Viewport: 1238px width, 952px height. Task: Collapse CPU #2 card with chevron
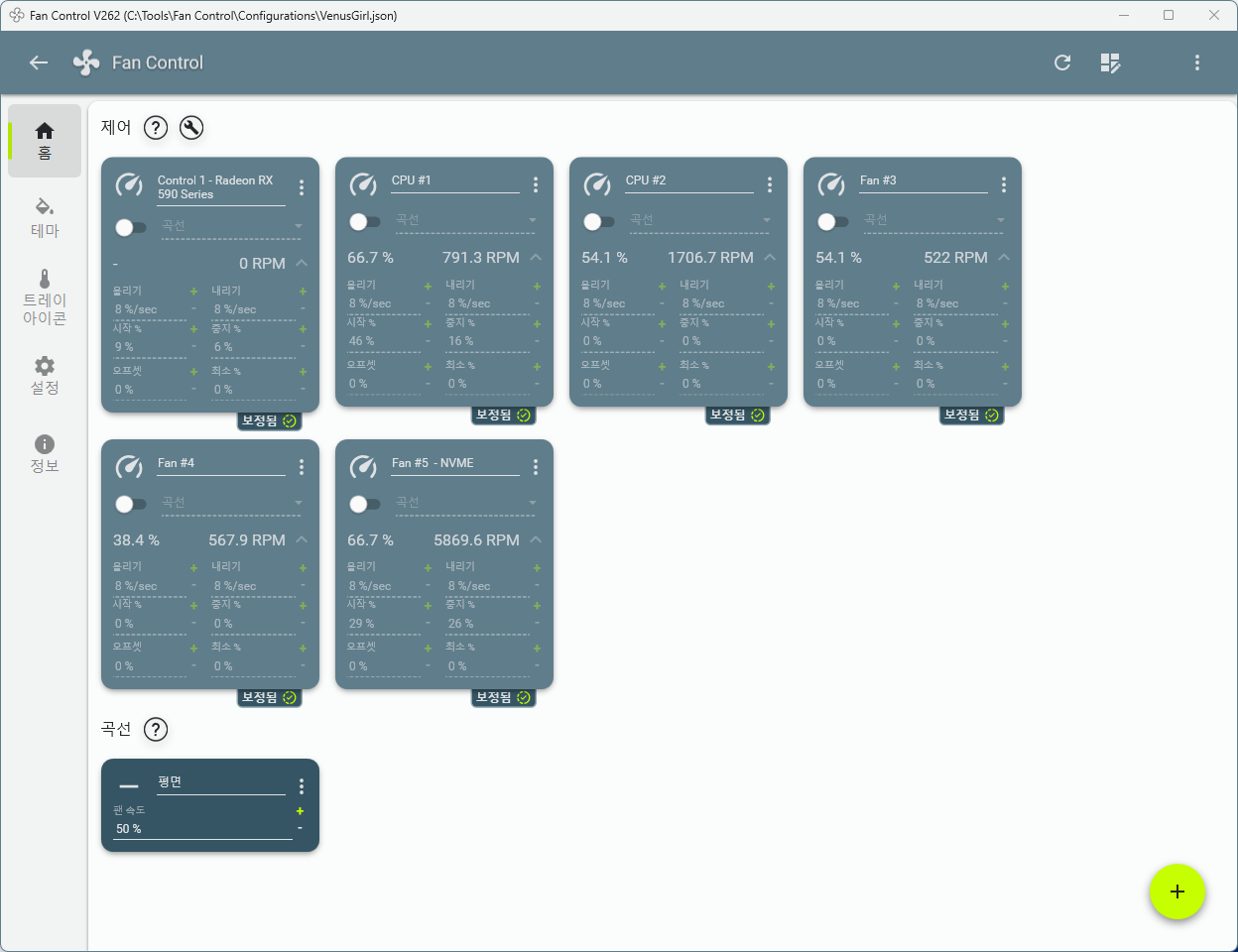tap(770, 258)
